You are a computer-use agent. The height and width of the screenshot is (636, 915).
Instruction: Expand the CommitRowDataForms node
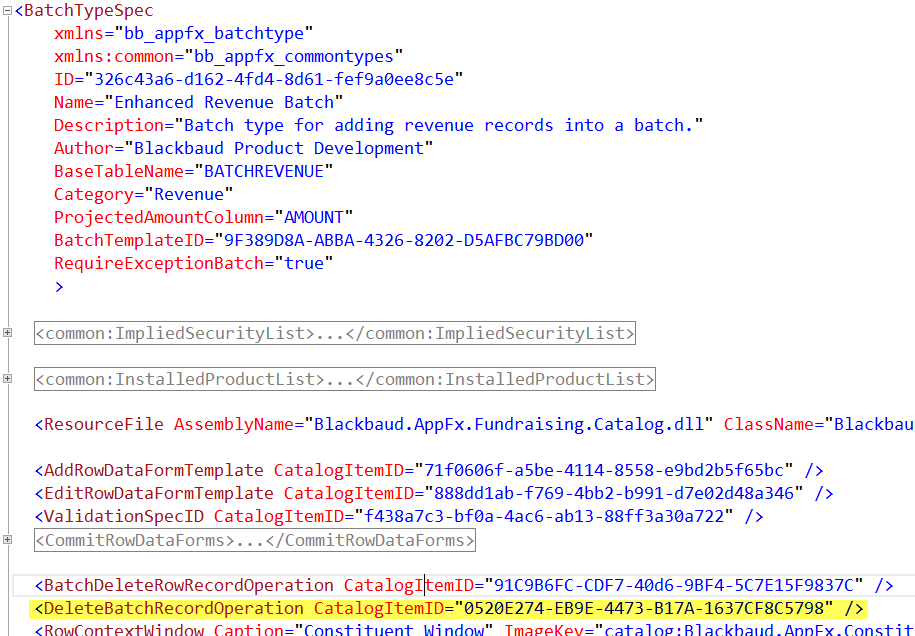coord(7,540)
